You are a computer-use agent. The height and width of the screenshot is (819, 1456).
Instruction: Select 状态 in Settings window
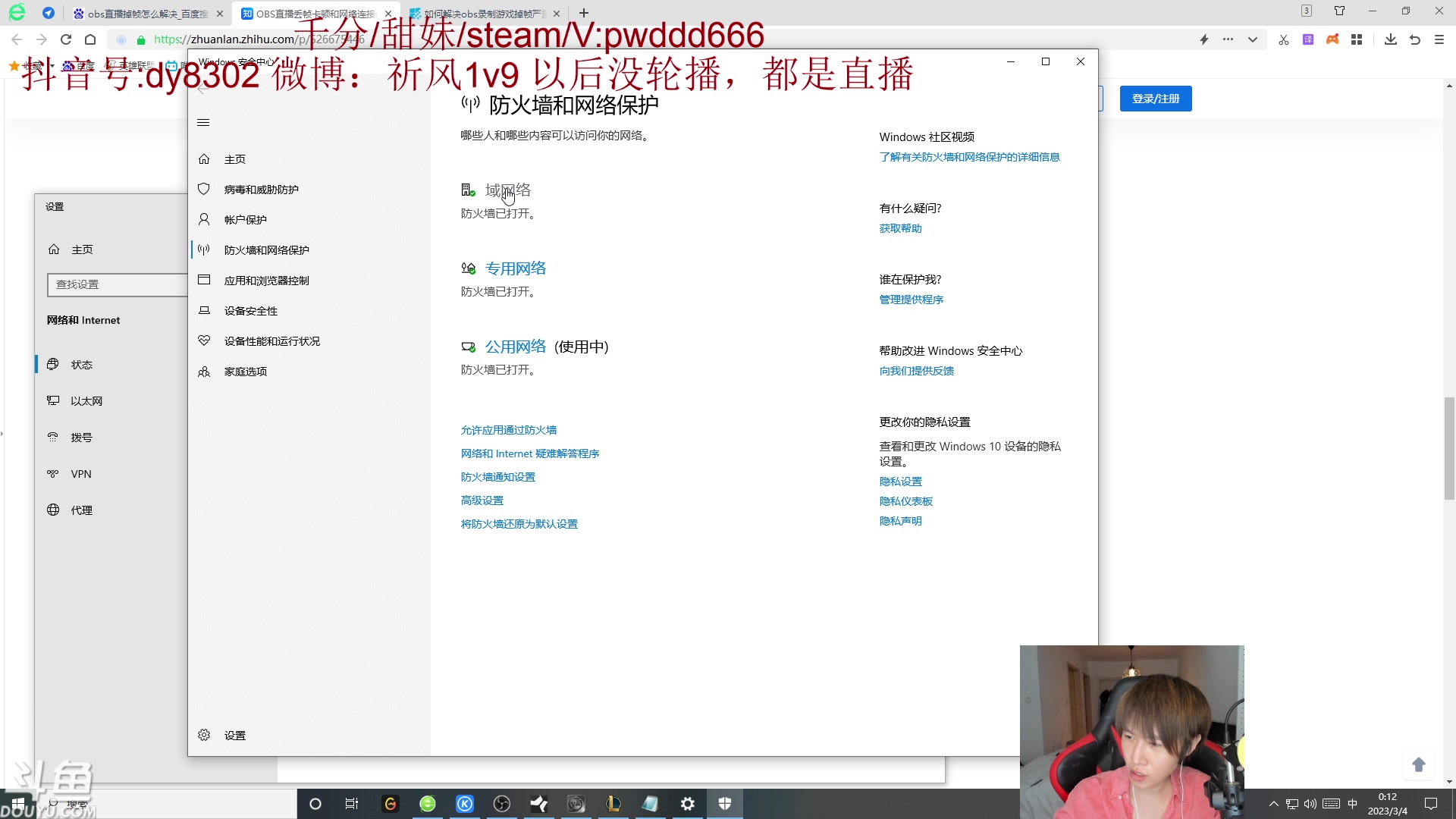tap(82, 365)
